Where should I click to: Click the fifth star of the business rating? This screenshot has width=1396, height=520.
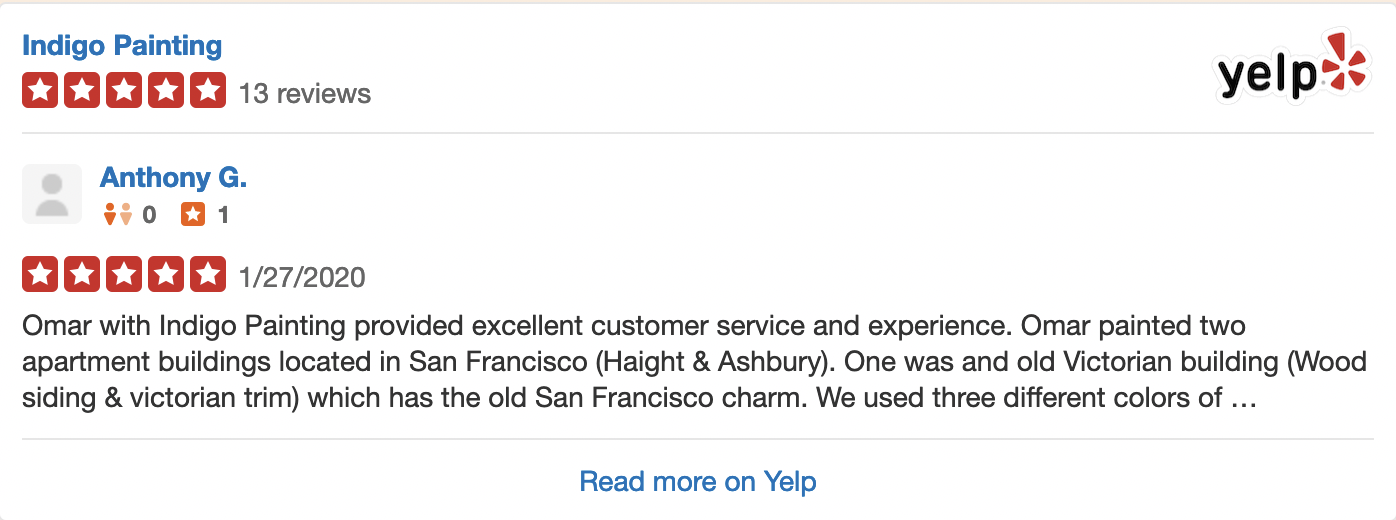[208, 91]
